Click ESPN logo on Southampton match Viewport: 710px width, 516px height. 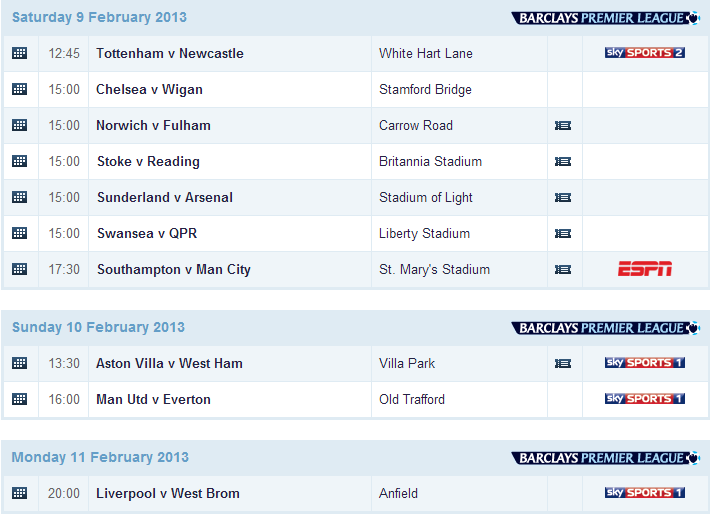[645, 268]
